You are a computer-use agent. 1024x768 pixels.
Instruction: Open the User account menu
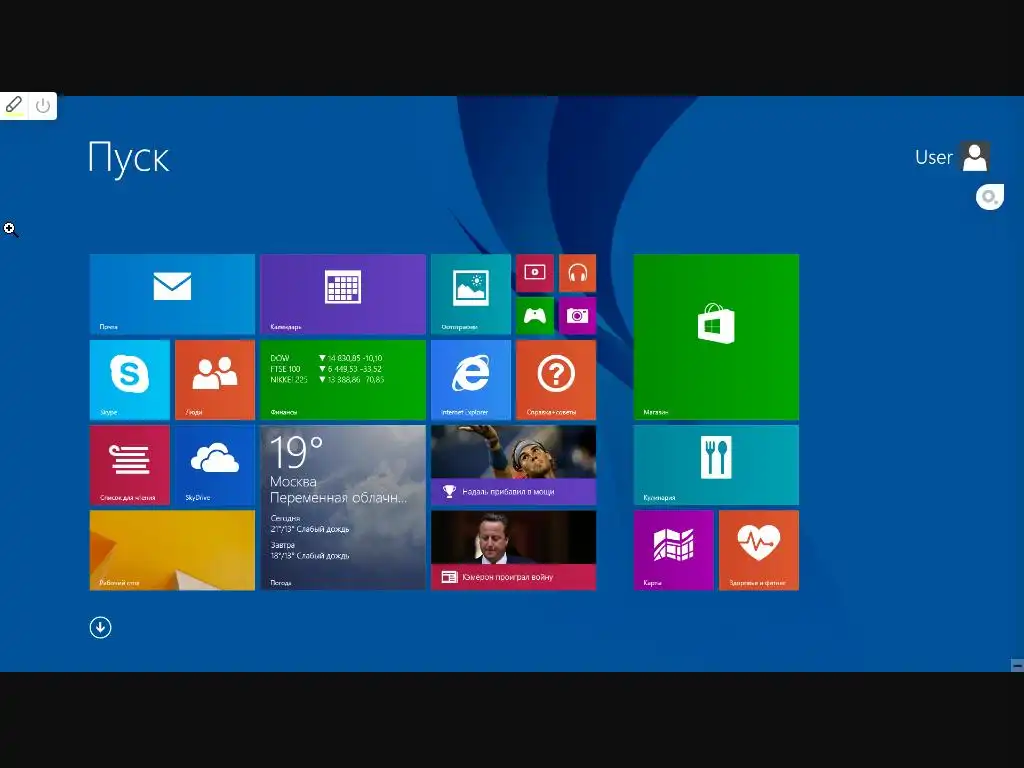point(952,157)
